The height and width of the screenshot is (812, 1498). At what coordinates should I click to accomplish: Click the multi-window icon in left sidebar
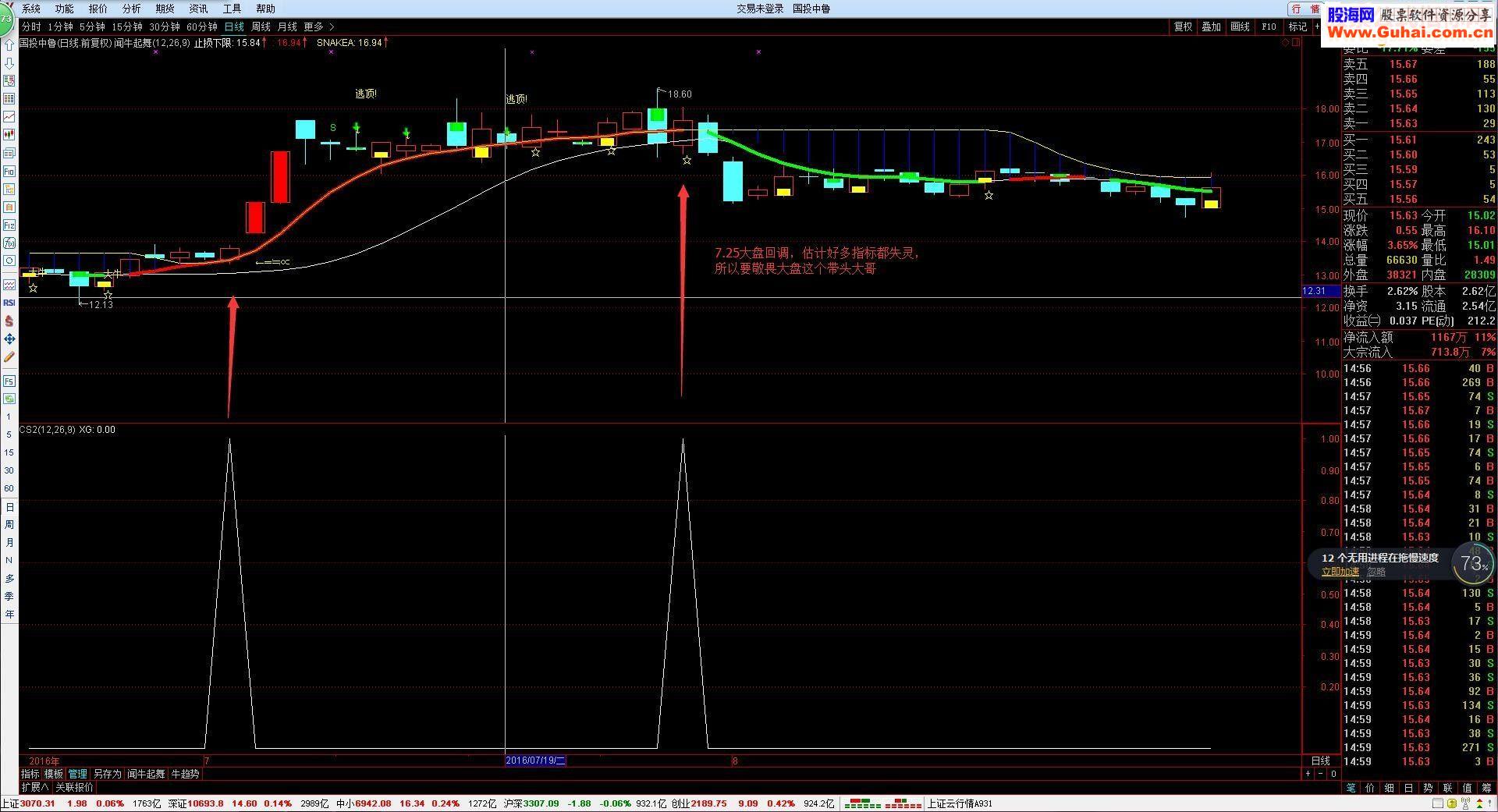[x=9, y=153]
